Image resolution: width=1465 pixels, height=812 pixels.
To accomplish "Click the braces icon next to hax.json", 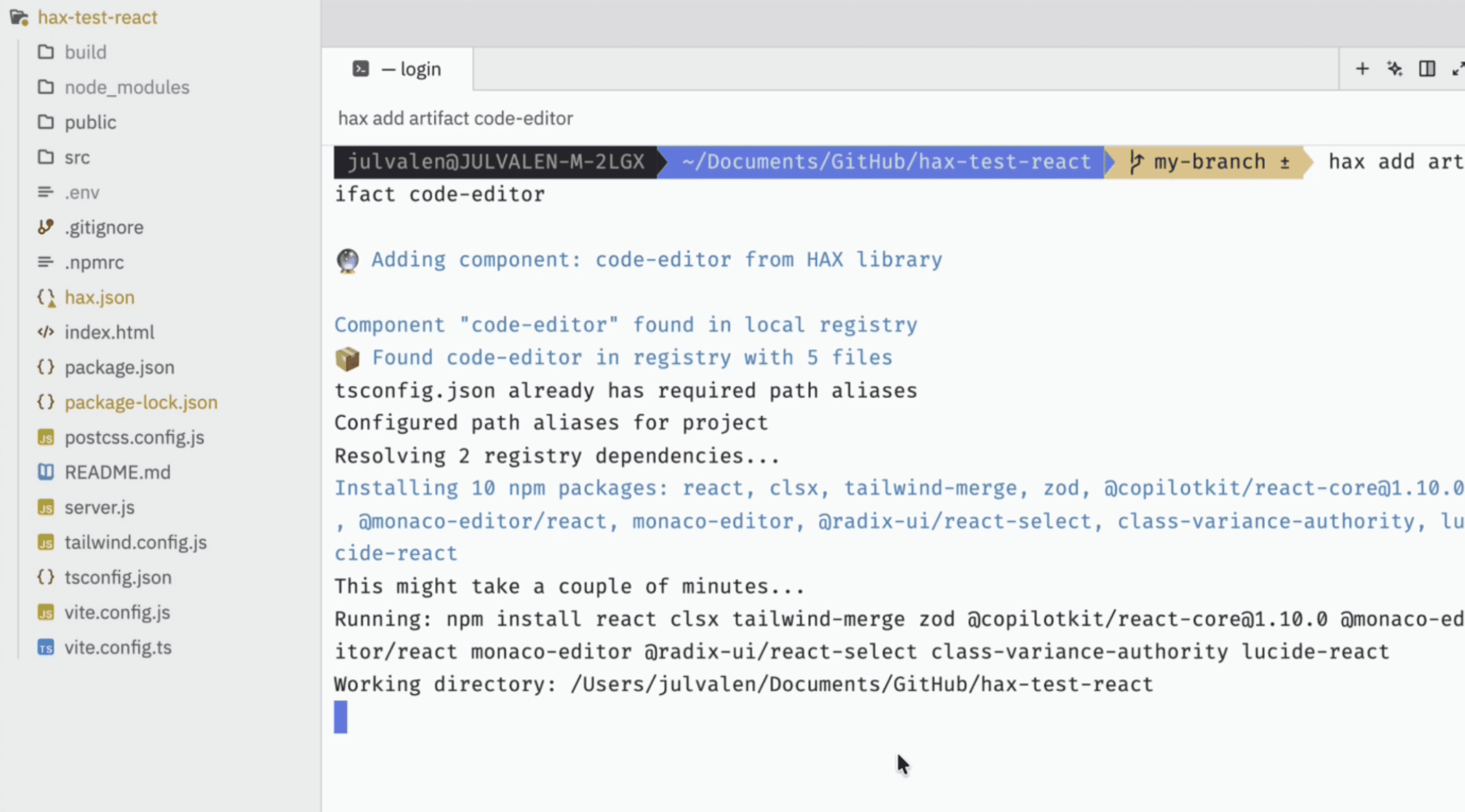I will pos(45,297).
